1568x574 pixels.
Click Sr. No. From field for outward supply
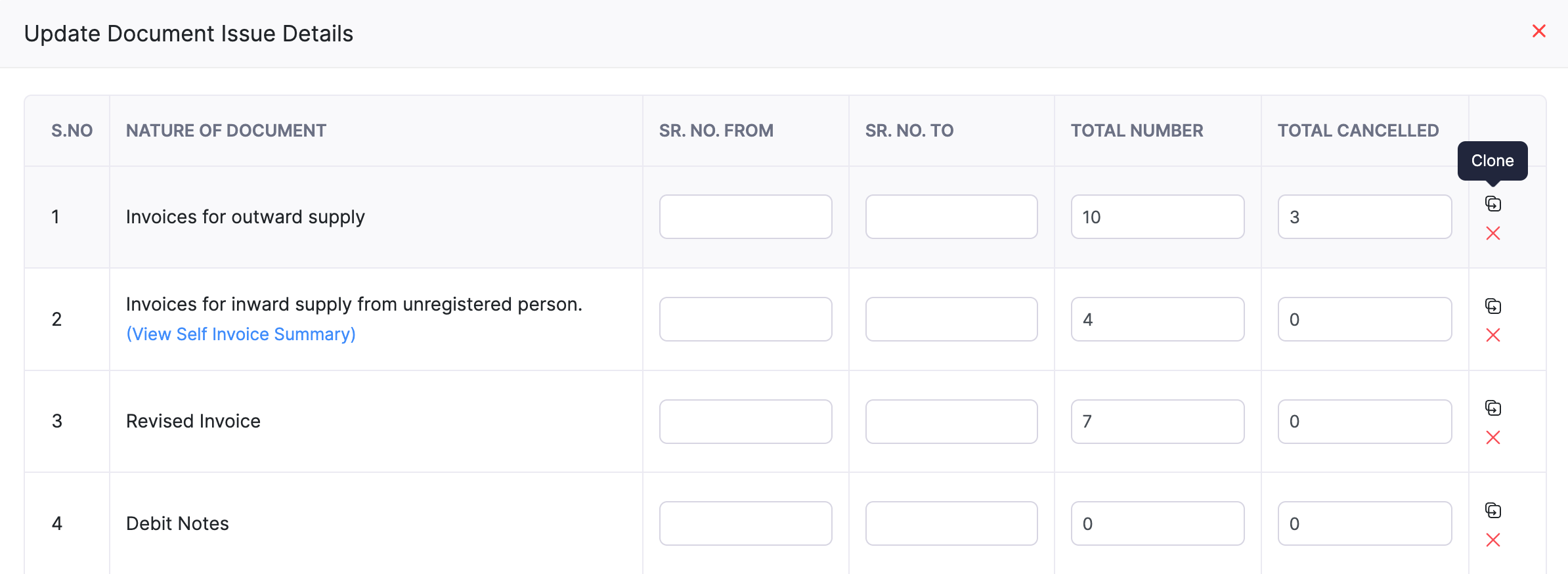pos(745,217)
